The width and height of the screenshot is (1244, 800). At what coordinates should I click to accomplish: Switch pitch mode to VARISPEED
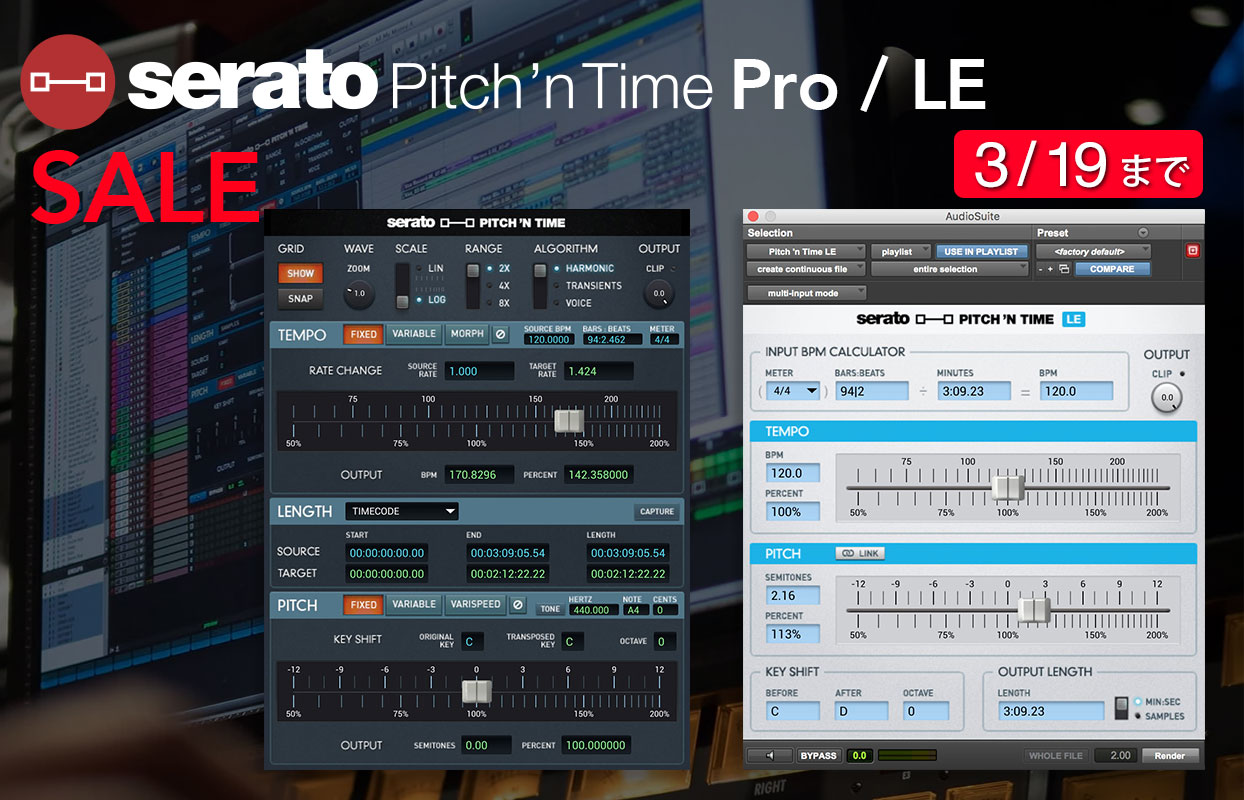click(x=474, y=605)
